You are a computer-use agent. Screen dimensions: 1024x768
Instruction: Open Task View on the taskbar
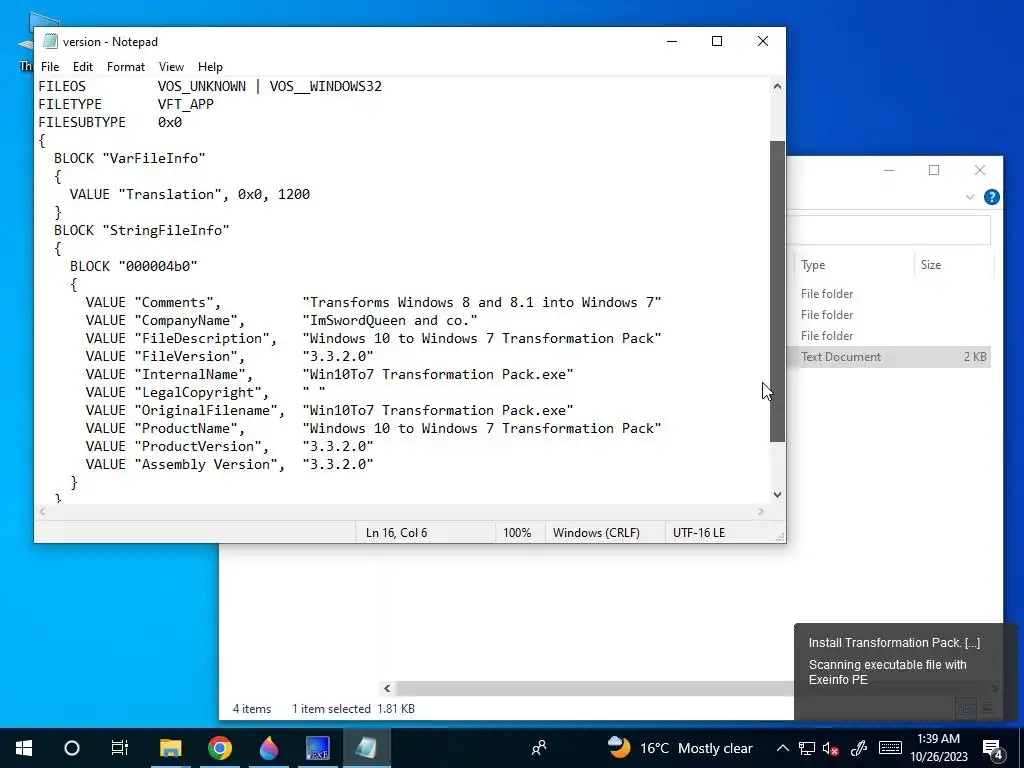pos(120,748)
